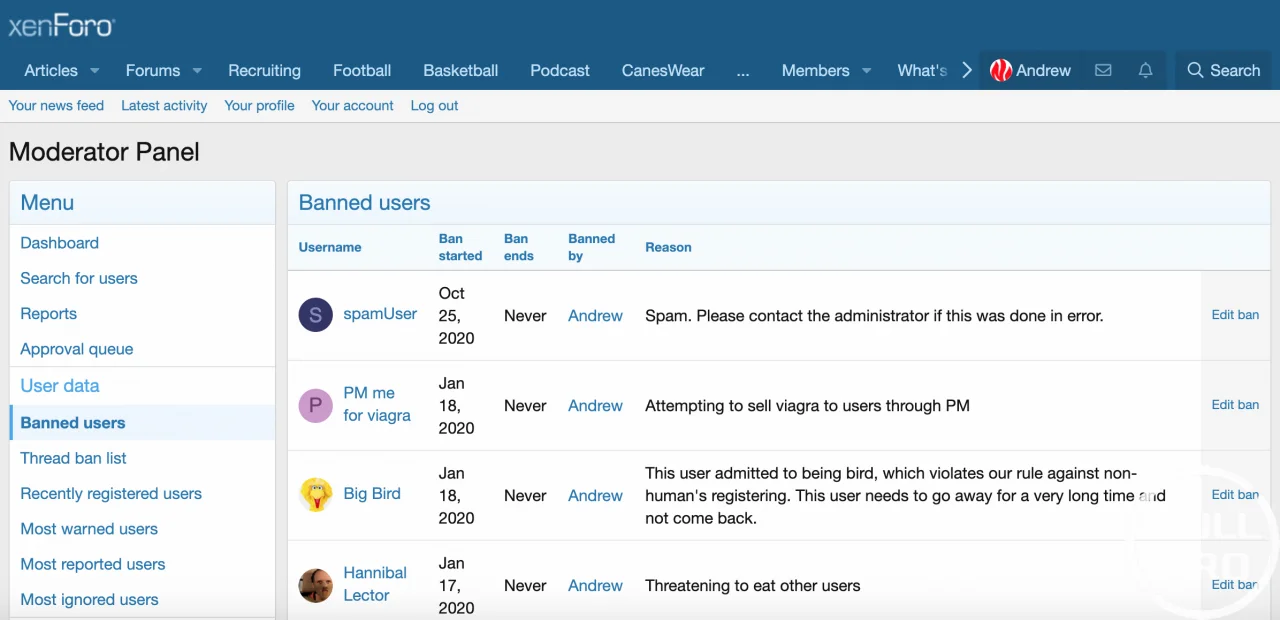
Task: Click Edit ban for spamUser
Action: [x=1235, y=315]
